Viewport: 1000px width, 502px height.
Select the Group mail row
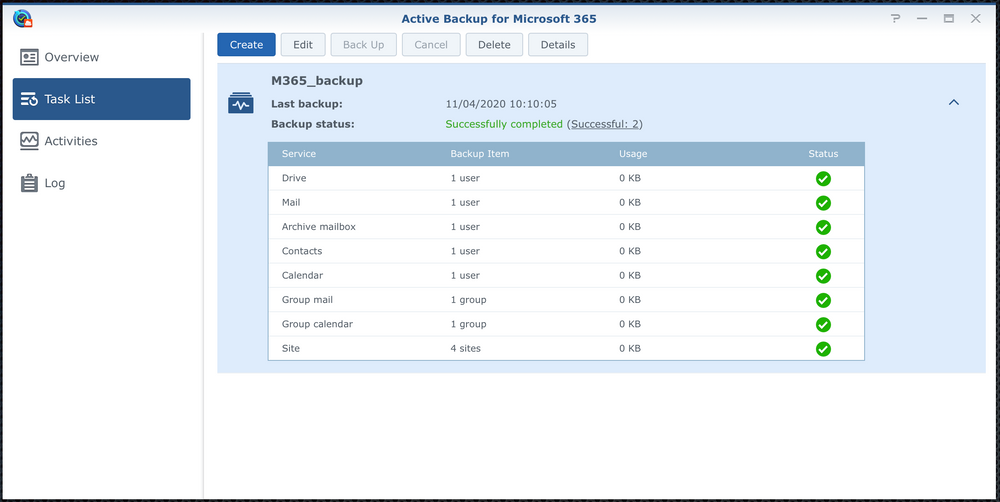click(x=566, y=300)
